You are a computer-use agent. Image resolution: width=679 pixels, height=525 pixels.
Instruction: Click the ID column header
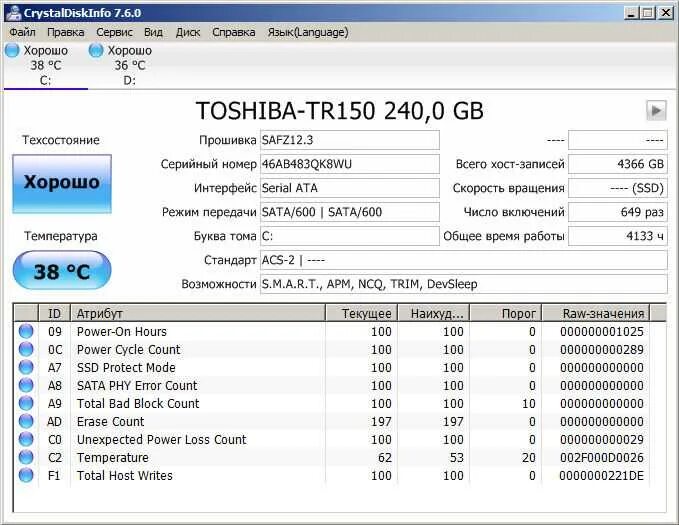(x=54, y=313)
